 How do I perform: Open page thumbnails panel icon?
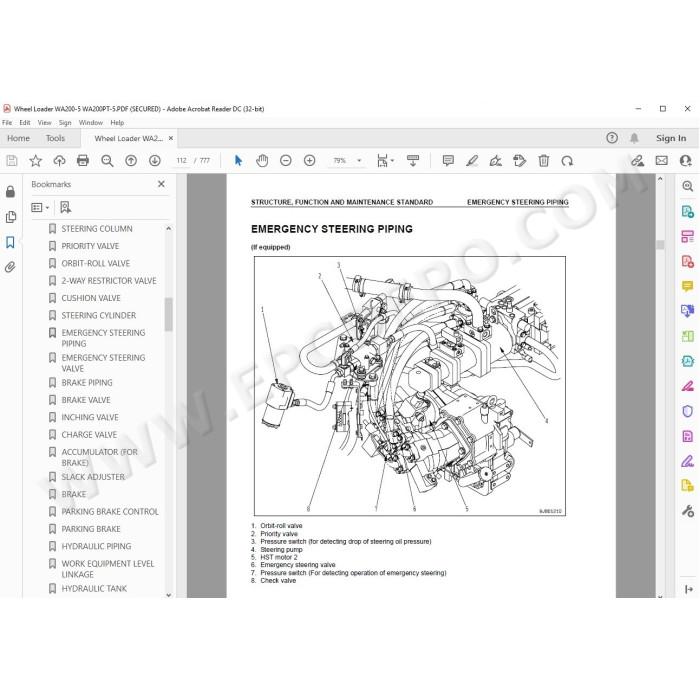10,217
